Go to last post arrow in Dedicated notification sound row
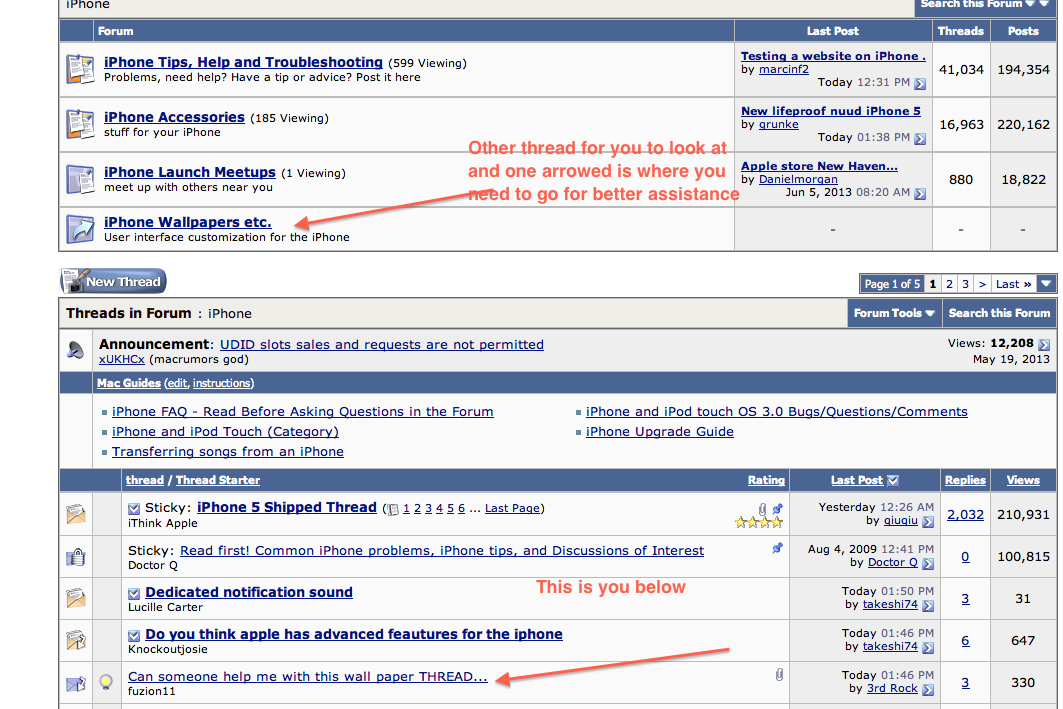 tap(928, 605)
